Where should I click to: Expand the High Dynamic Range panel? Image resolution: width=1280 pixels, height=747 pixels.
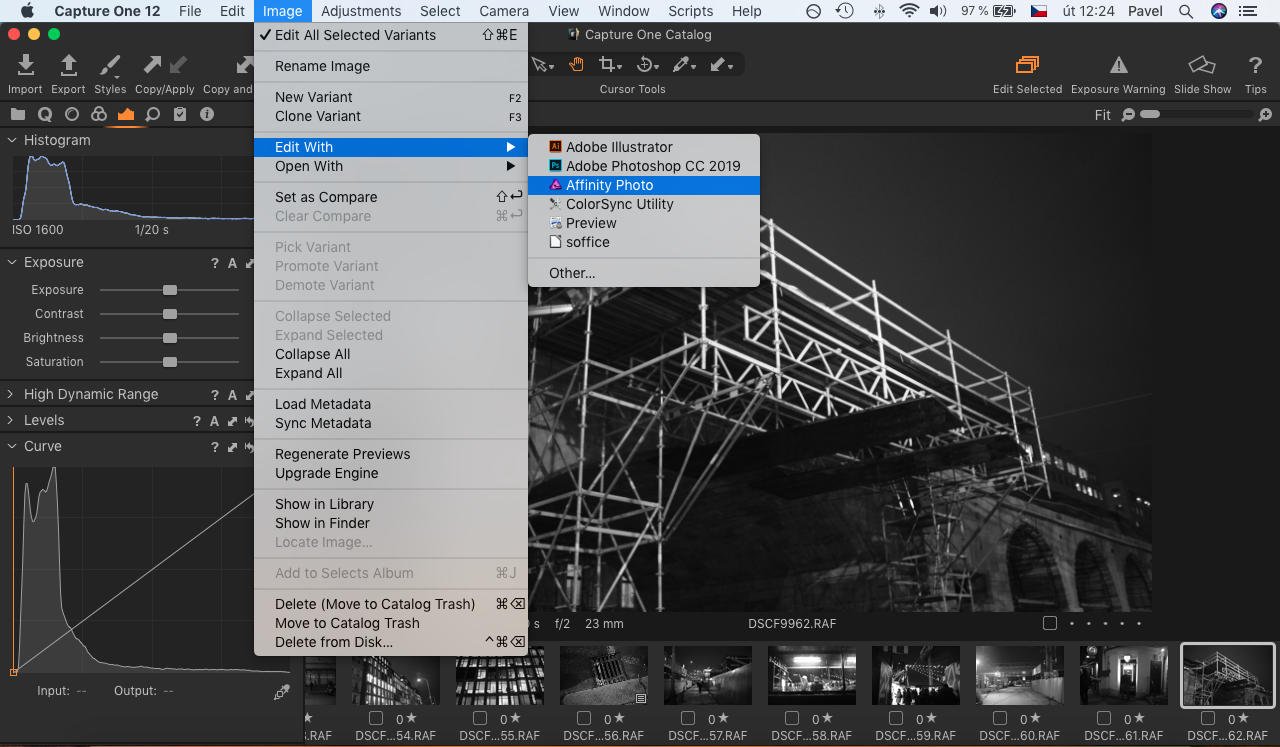click(12, 395)
